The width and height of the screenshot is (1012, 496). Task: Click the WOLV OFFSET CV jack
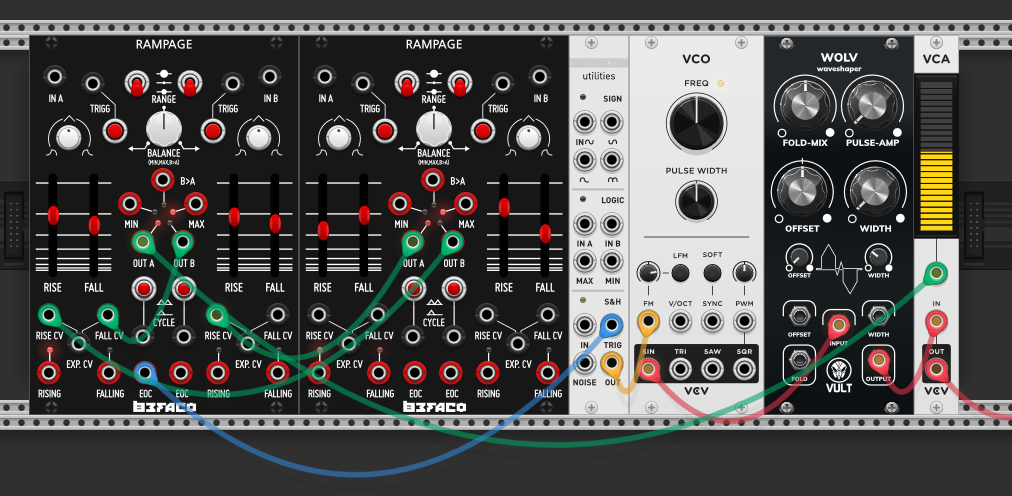tap(799, 317)
